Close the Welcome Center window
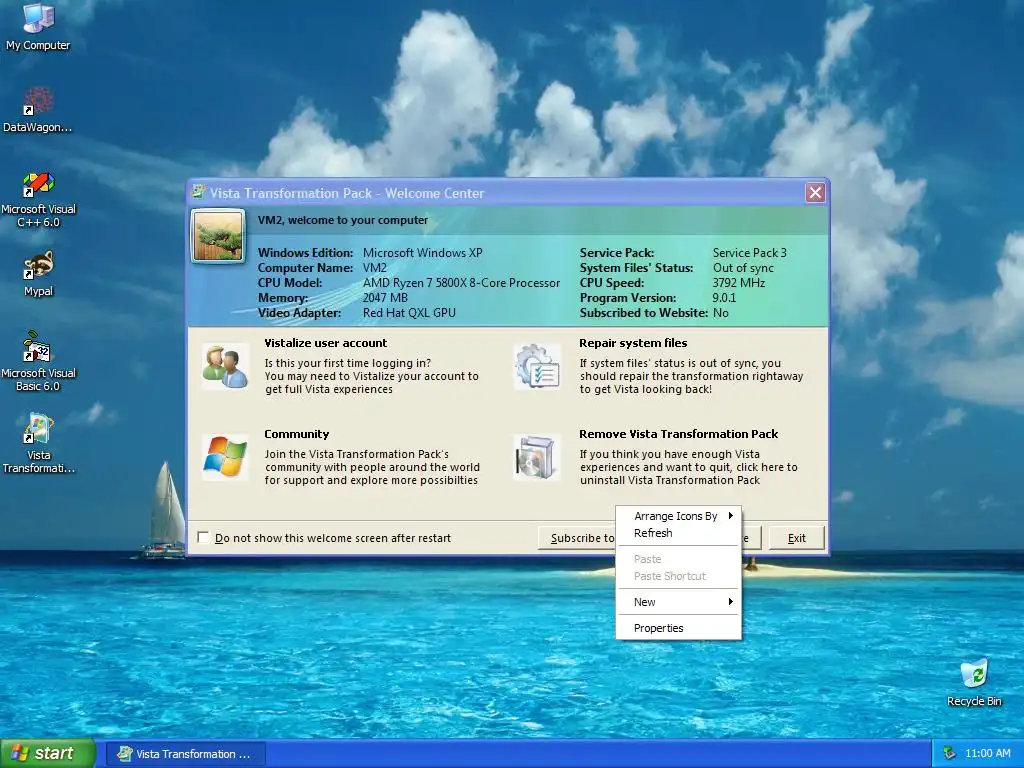The height and width of the screenshot is (768, 1024). click(815, 193)
